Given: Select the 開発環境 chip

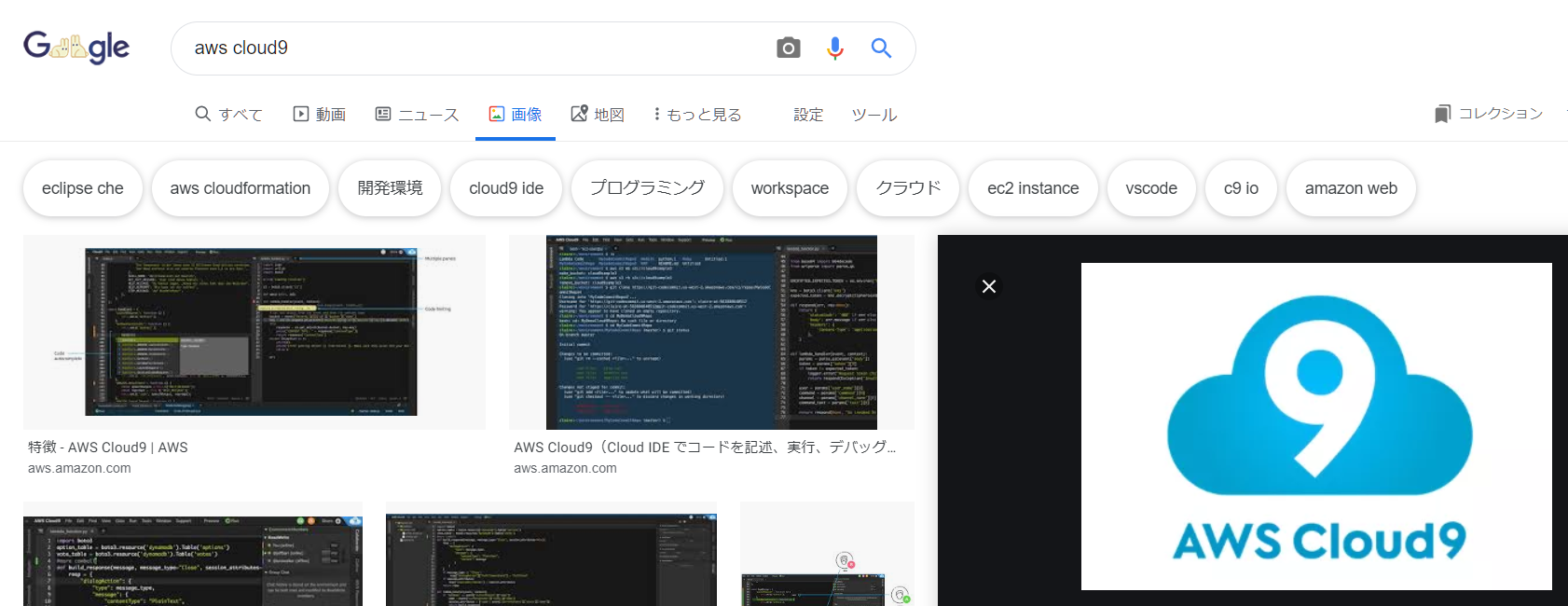Looking at the screenshot, I should pyautogui.click(x=390, y=188).
